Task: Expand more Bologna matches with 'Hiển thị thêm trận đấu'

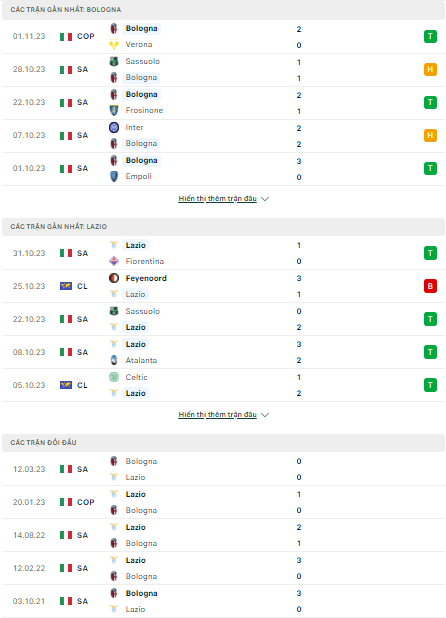Action: coord(217,199)
